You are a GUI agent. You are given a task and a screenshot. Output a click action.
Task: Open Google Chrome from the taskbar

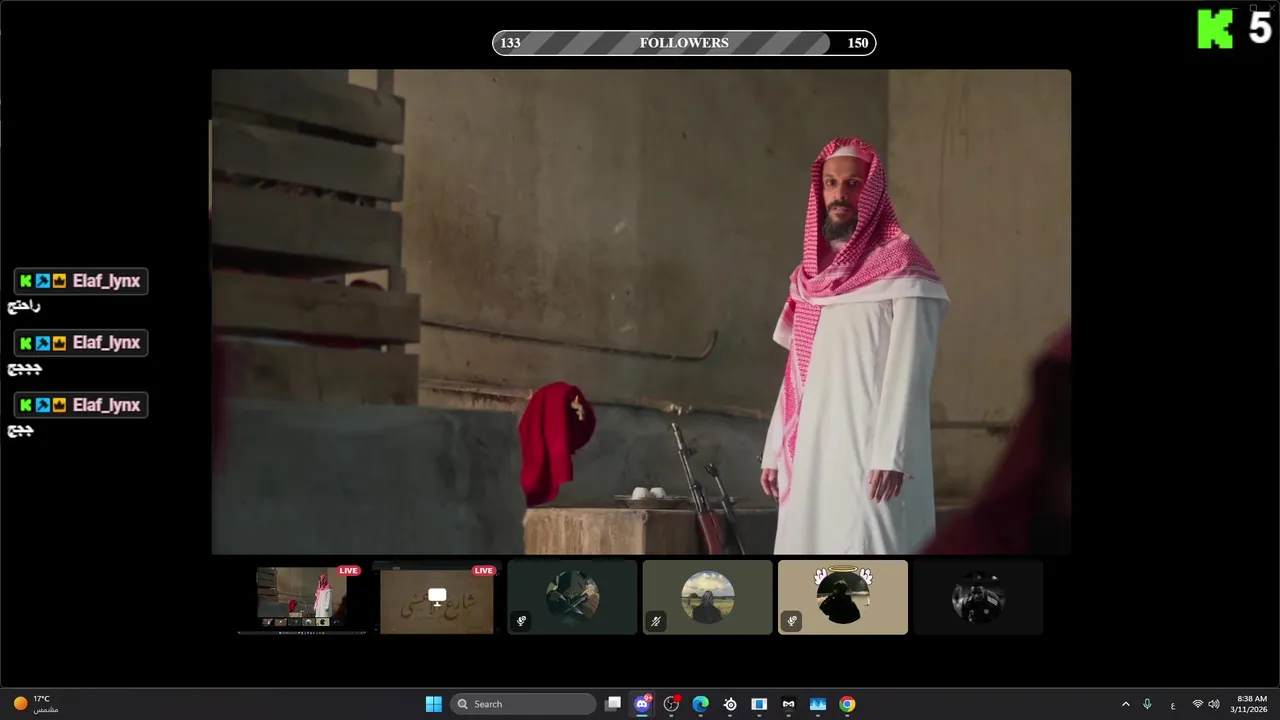(847, 704)
